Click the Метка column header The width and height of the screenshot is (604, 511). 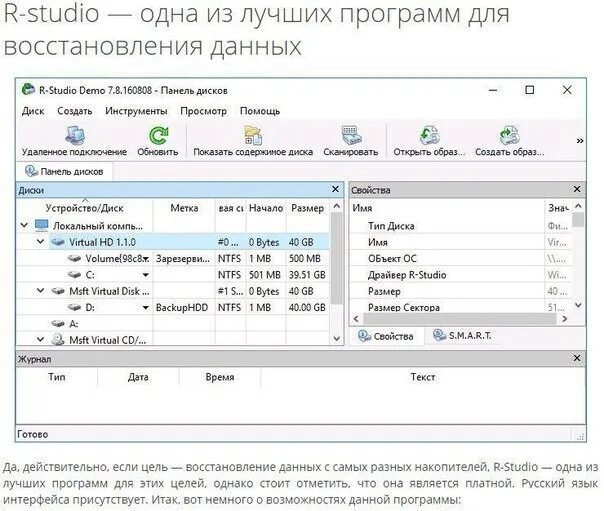point(184,208)
